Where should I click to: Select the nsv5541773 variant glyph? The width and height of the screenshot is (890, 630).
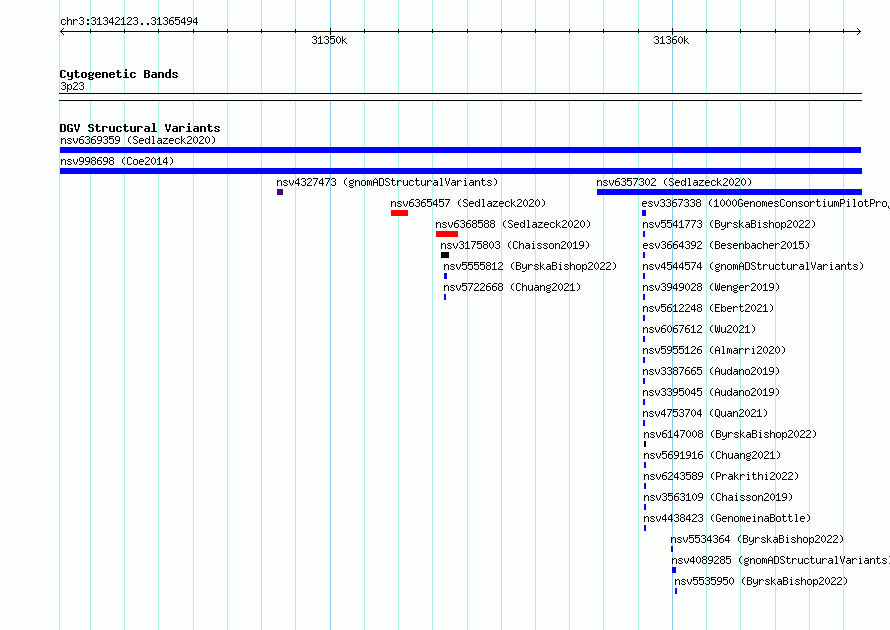(644, 234)
